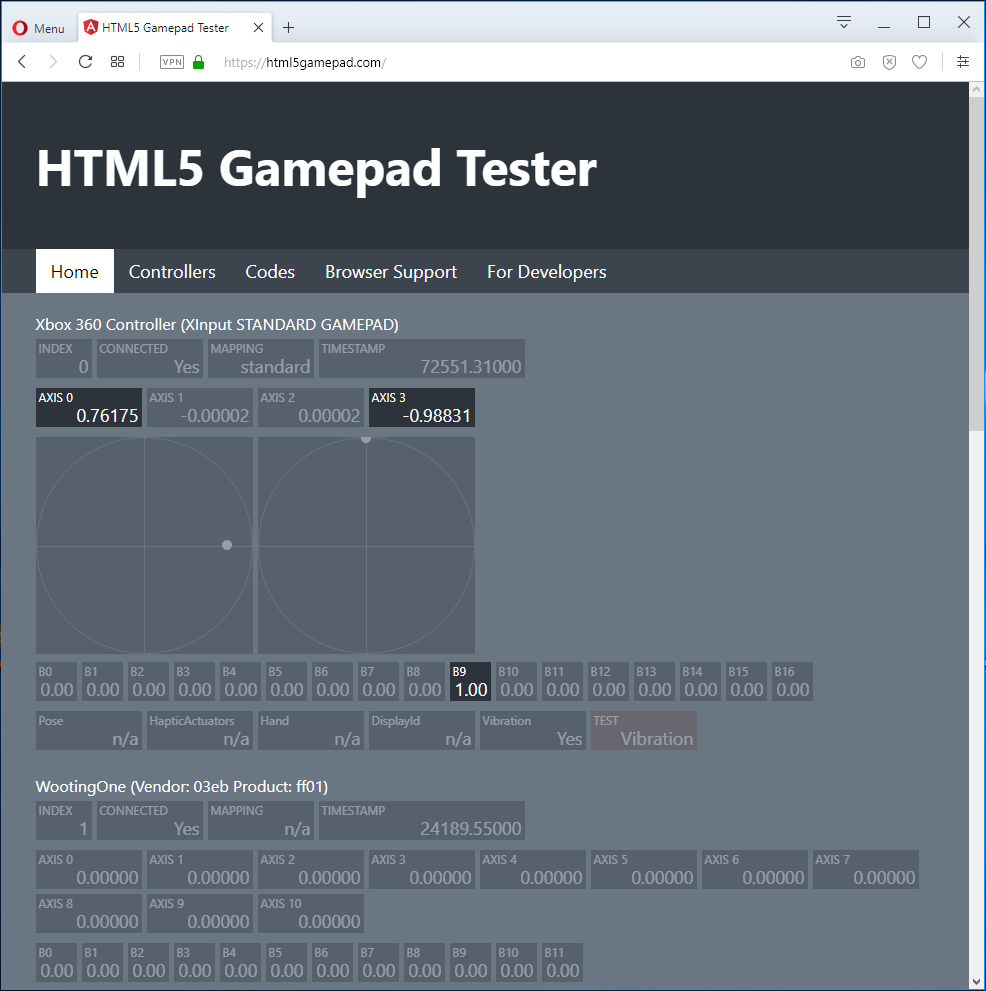Click the left analog stick position dot
Image resolution: width=986 pixels, height=991 pixels.
coord(227,545)
